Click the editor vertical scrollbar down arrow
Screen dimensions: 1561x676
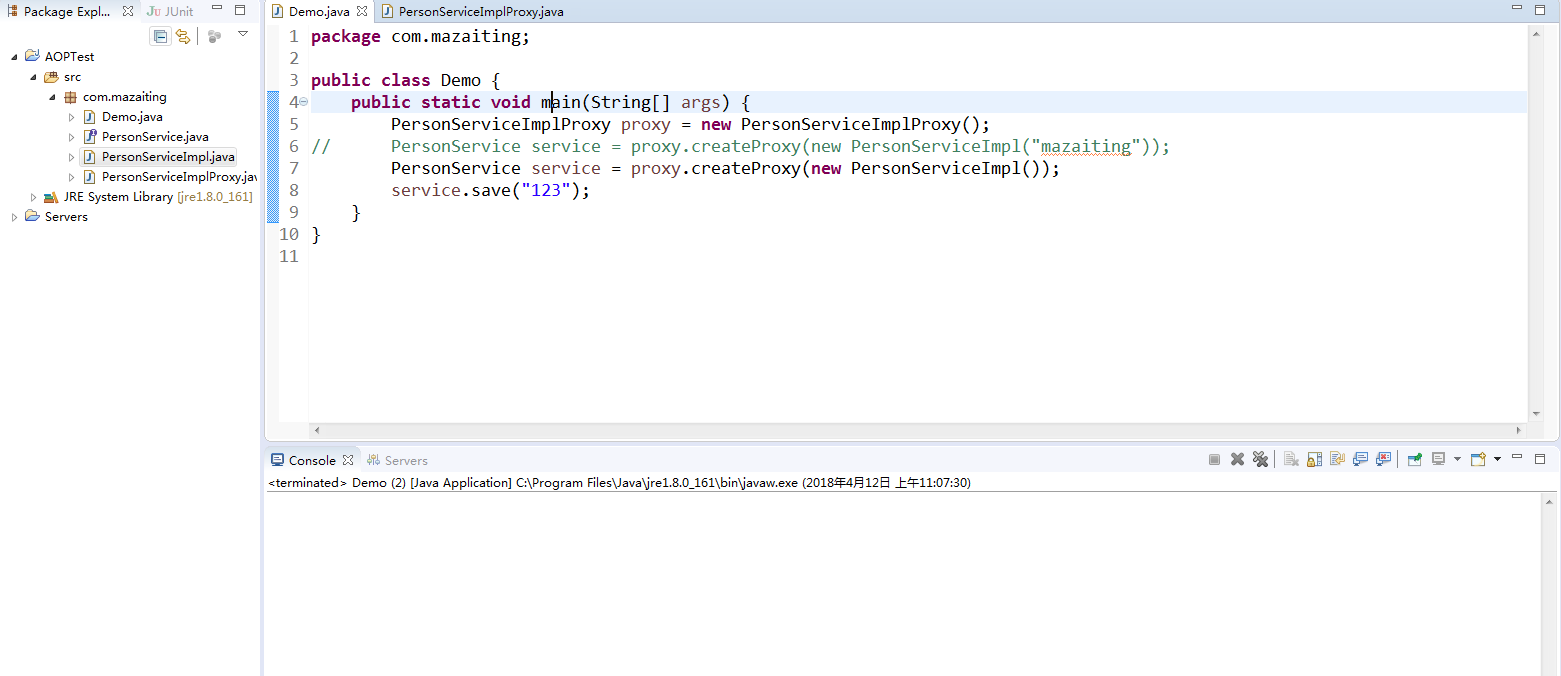click(x=1536, y=413)
